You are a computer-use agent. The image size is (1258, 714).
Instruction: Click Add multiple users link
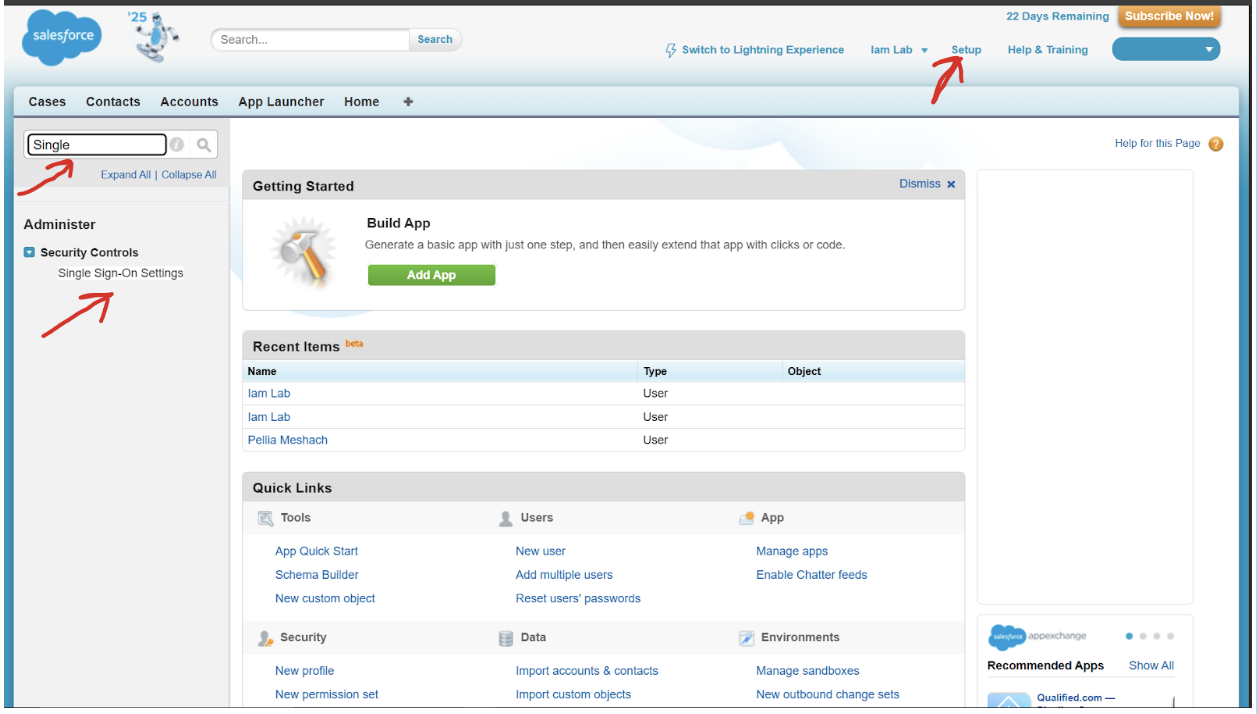point(564,575)
